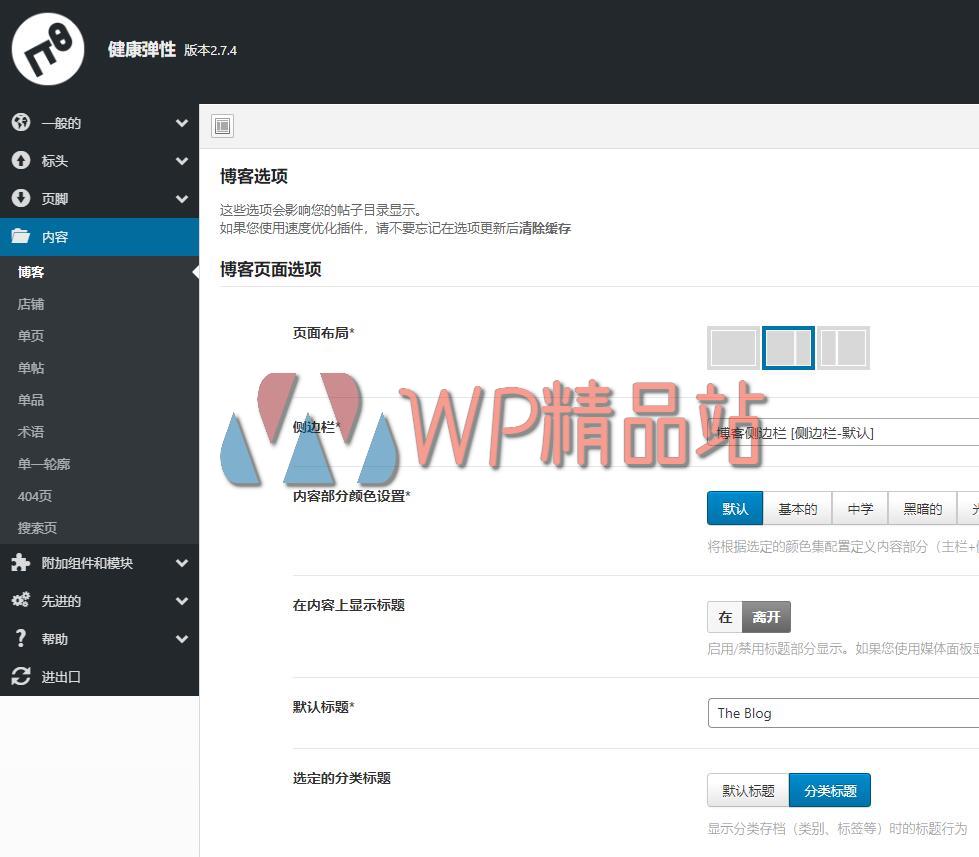
Task: Click the 清除缓存 link
Action: (546, 228)
